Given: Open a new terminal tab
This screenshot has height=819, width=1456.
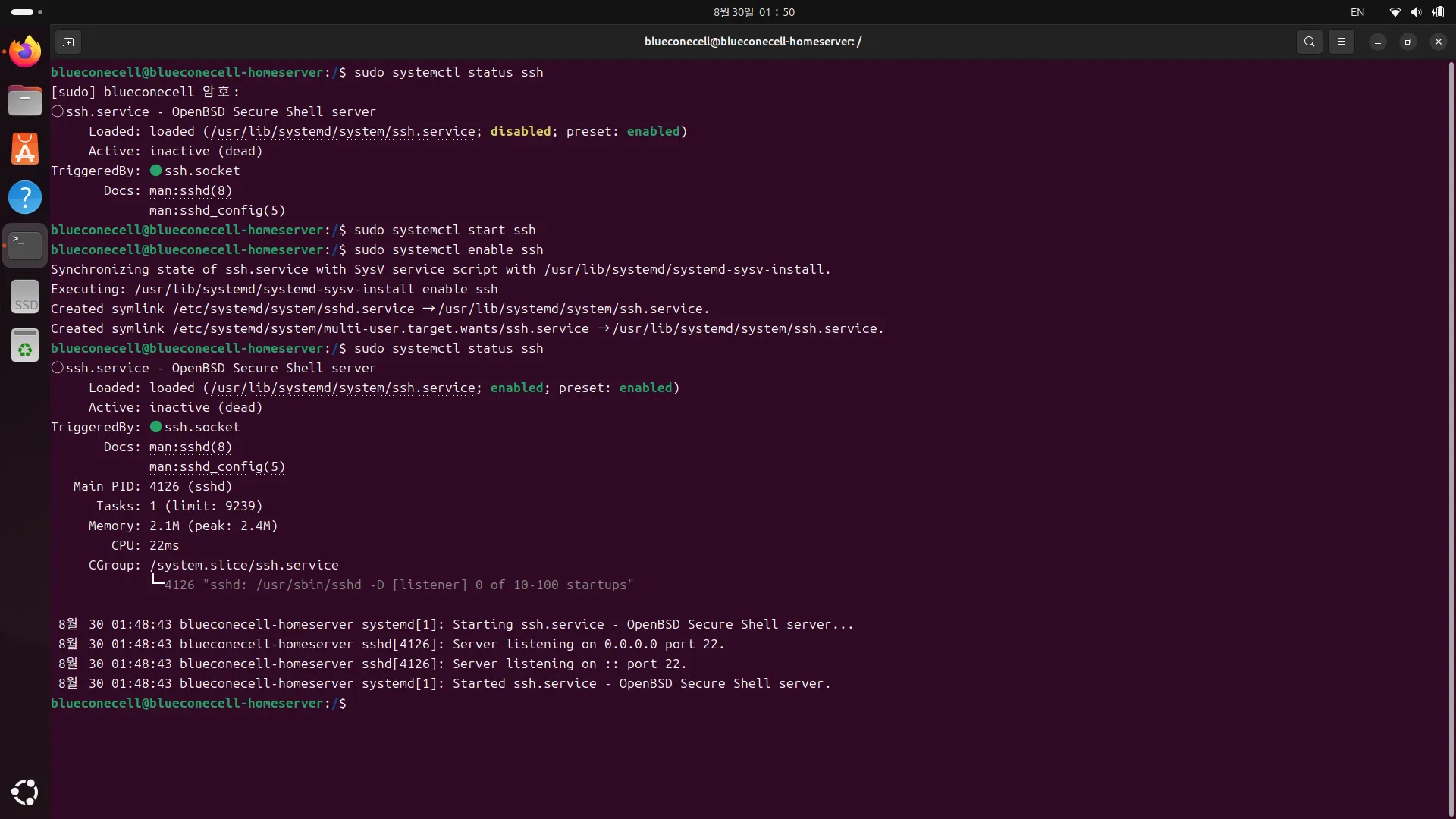Looking at the screenshot, I should [x=68, y=42].
